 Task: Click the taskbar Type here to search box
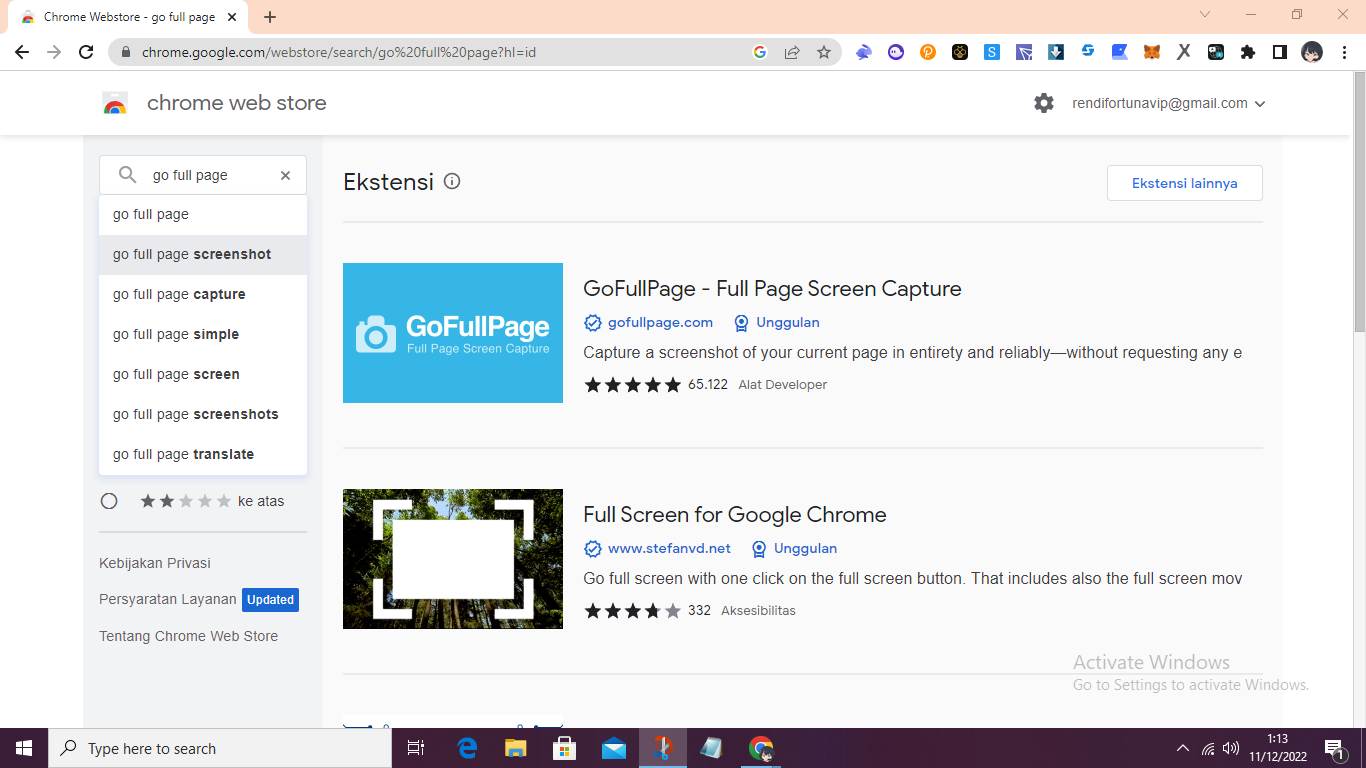coord(220,748)
